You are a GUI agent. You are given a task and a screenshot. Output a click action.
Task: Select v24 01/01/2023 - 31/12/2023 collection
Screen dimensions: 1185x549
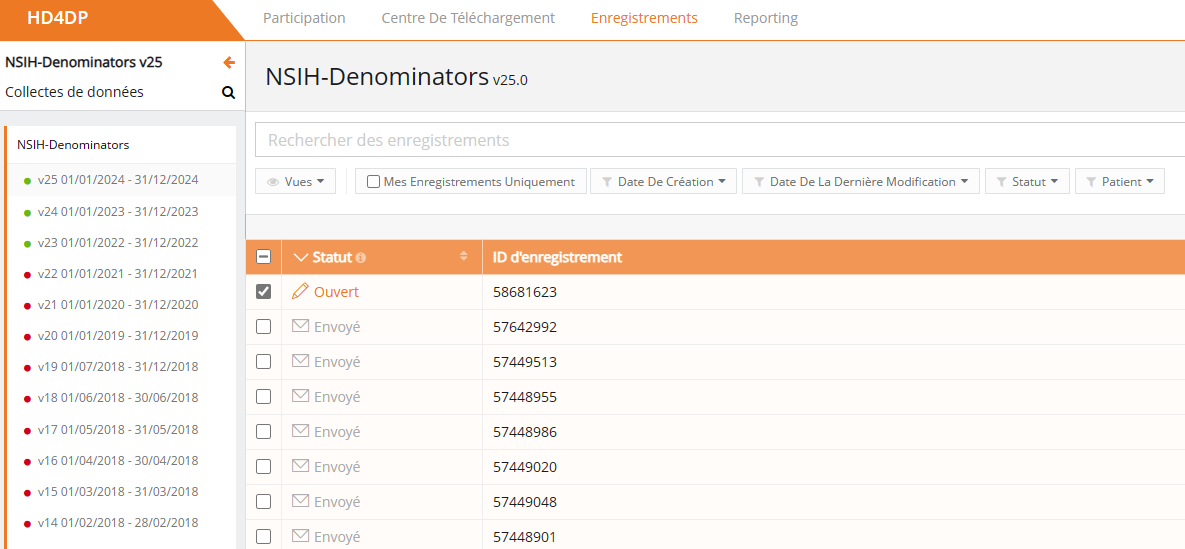117,212
